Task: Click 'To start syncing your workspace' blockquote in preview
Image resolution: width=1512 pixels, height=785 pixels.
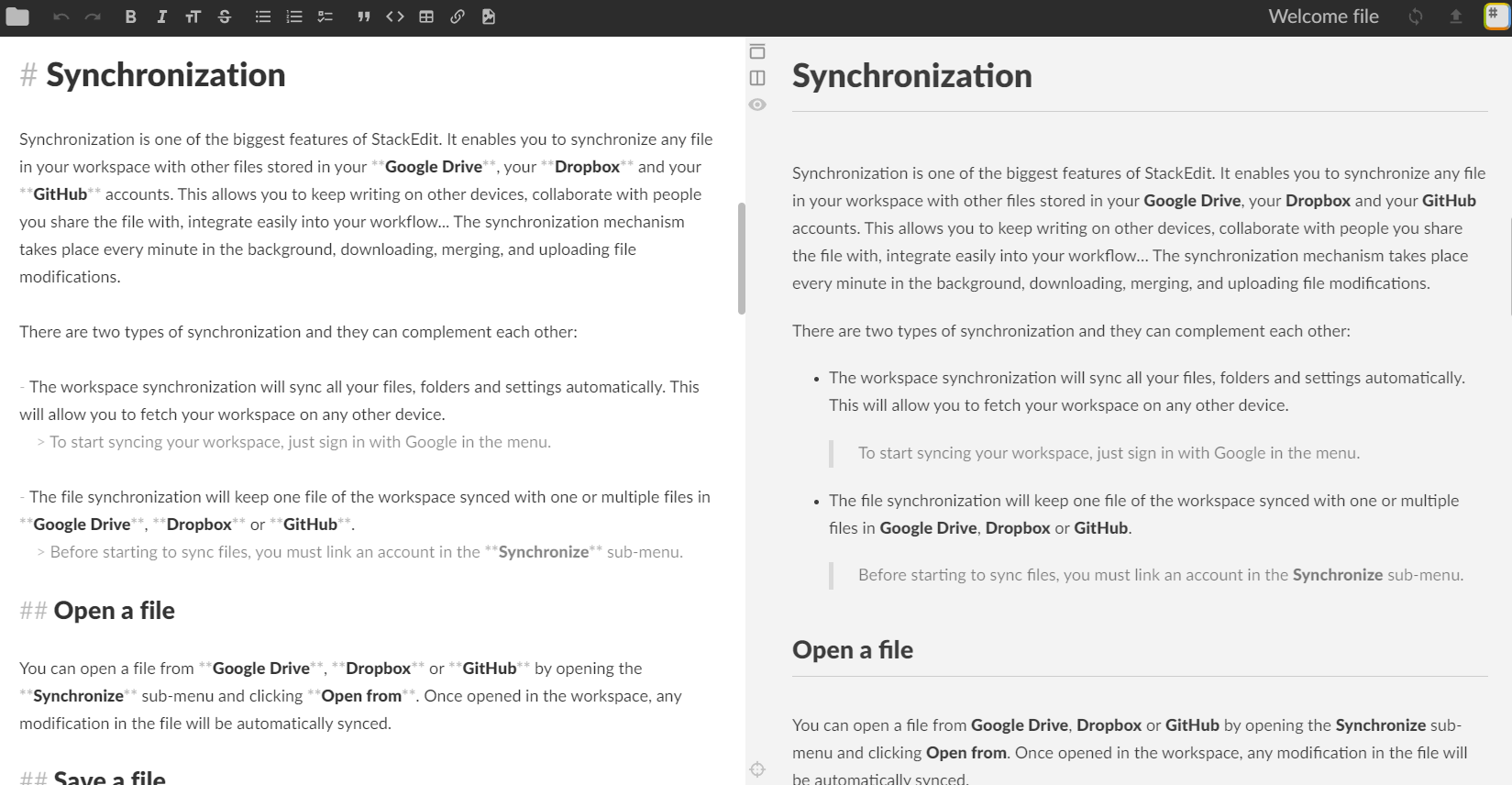Action: click(x=1109, y=453)
